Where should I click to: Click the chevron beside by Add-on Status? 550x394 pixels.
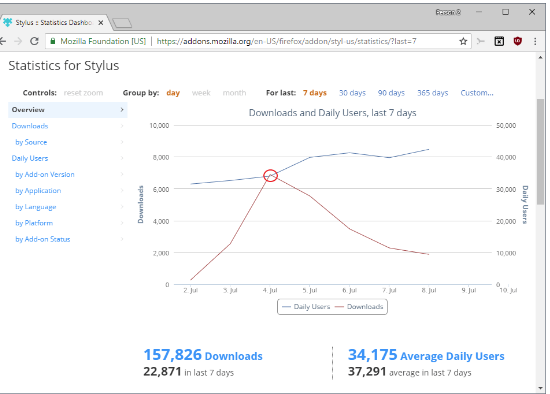122,239
